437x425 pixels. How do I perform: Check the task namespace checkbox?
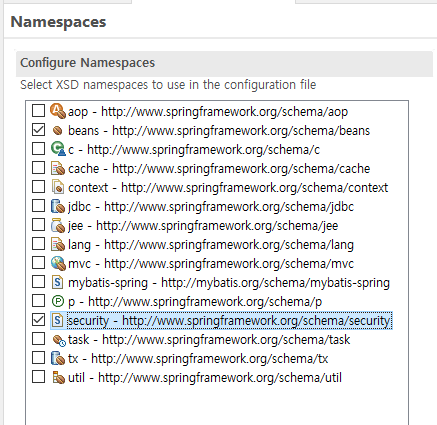[x=38, y=339]
